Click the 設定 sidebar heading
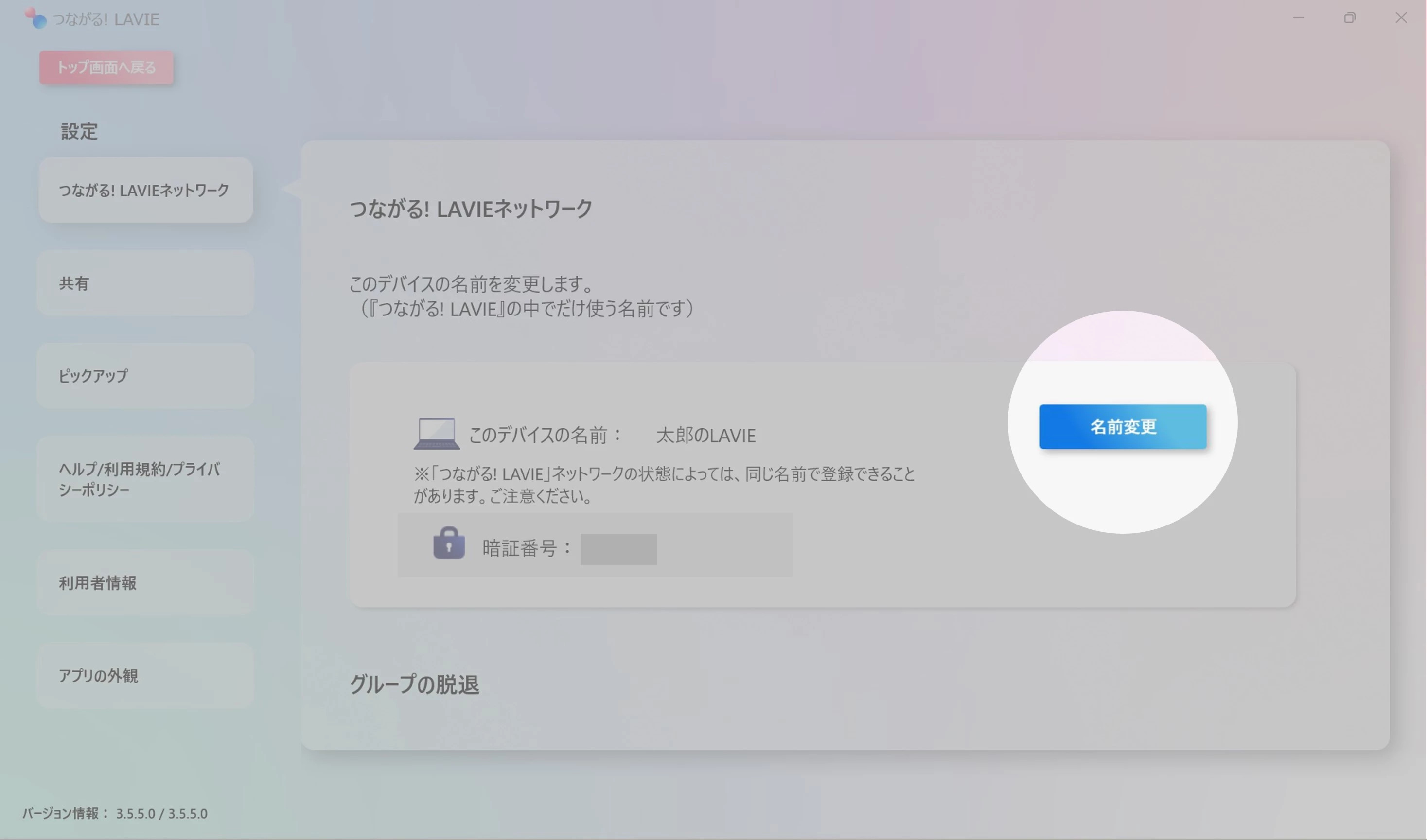This screenshot has width=1427, height=840. [x=79, y=131]
